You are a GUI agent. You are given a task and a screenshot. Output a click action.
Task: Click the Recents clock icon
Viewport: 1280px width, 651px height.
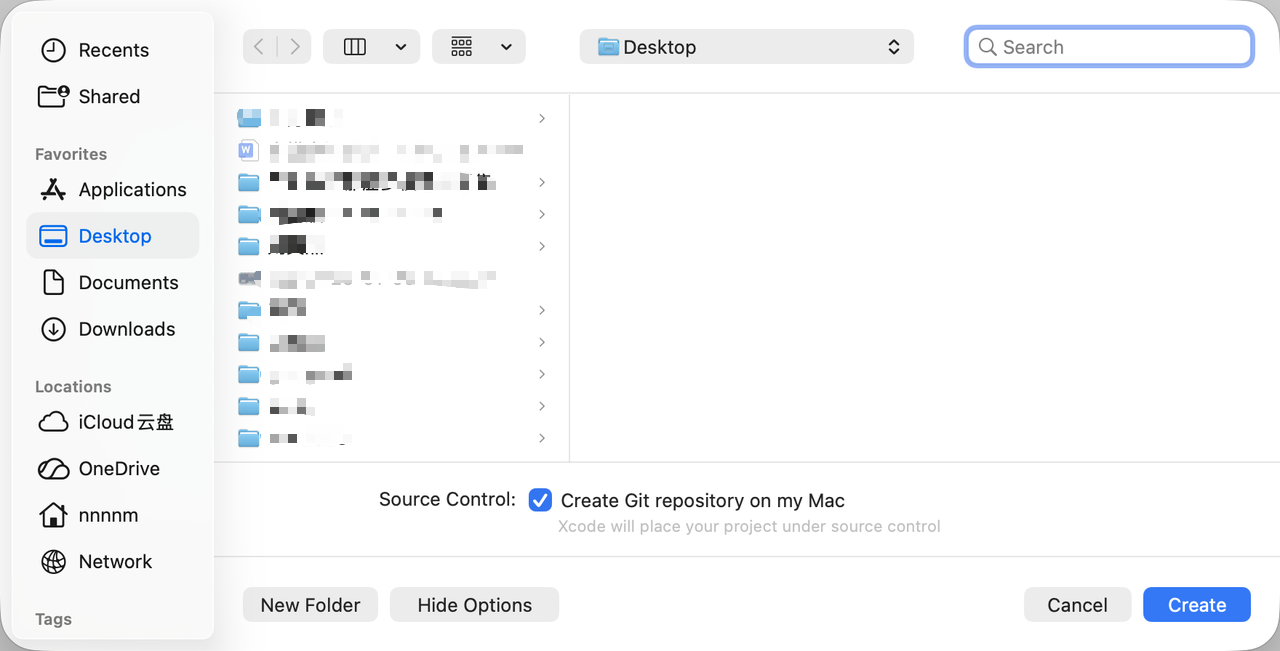[53, 50]
